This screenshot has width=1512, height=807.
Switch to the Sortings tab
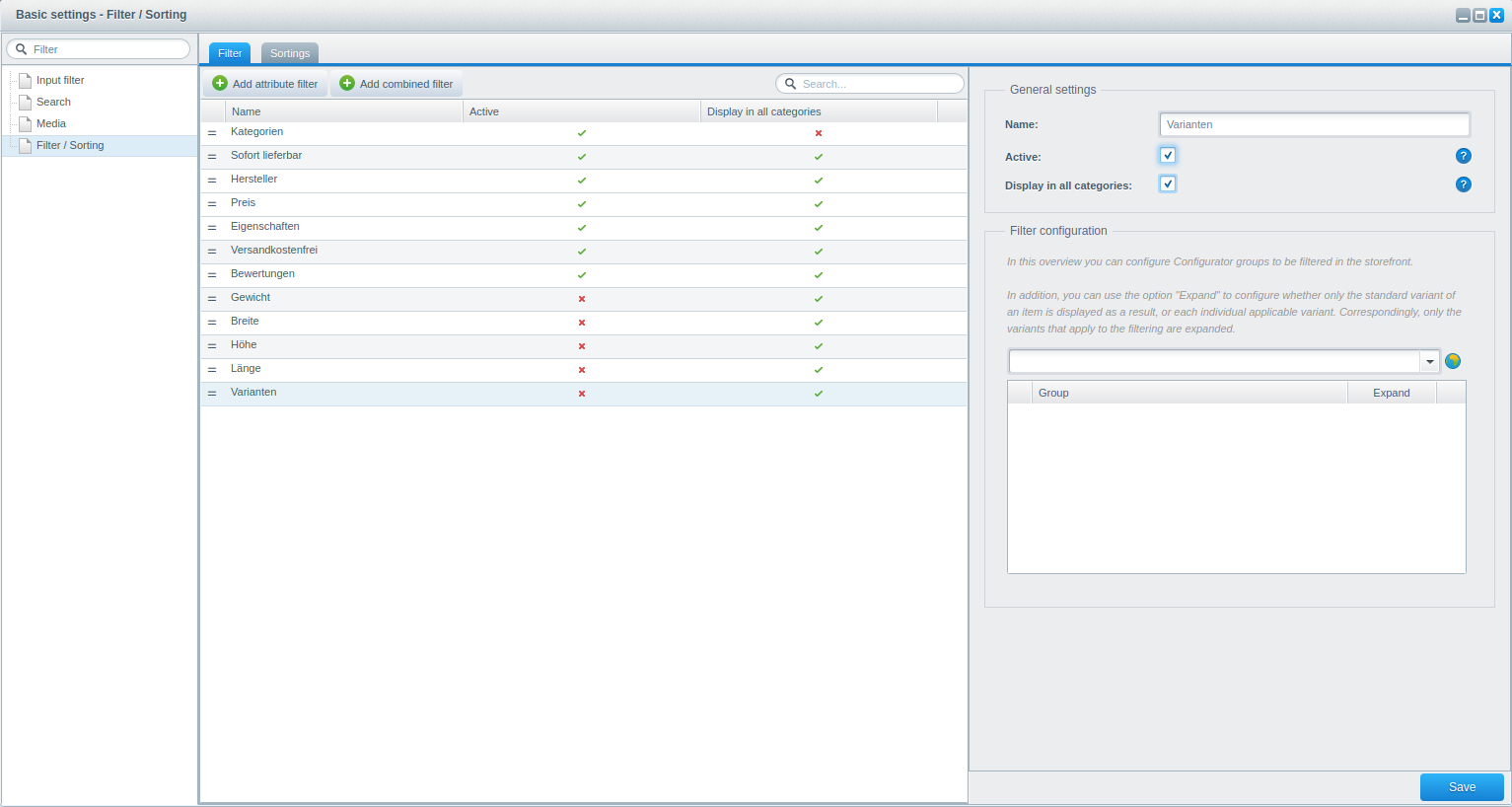coord(290,53)
